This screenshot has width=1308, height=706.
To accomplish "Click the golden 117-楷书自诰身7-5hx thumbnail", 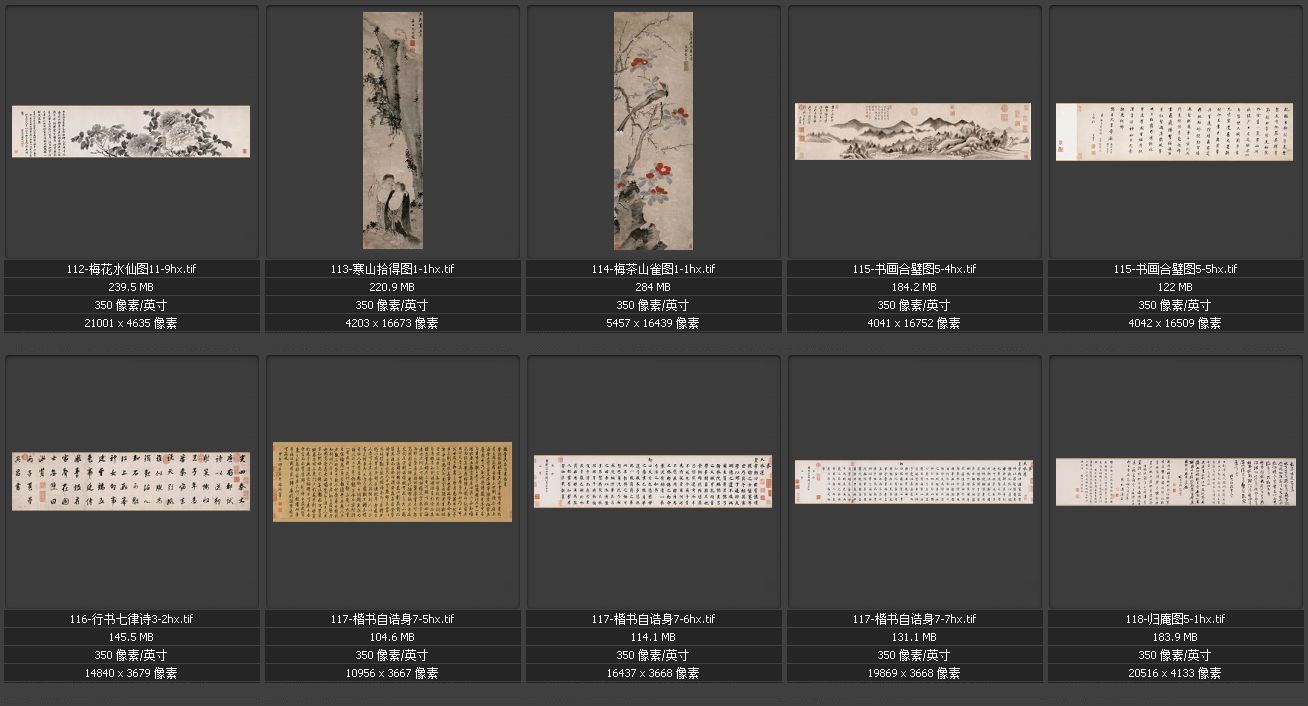I will [392, 481].
